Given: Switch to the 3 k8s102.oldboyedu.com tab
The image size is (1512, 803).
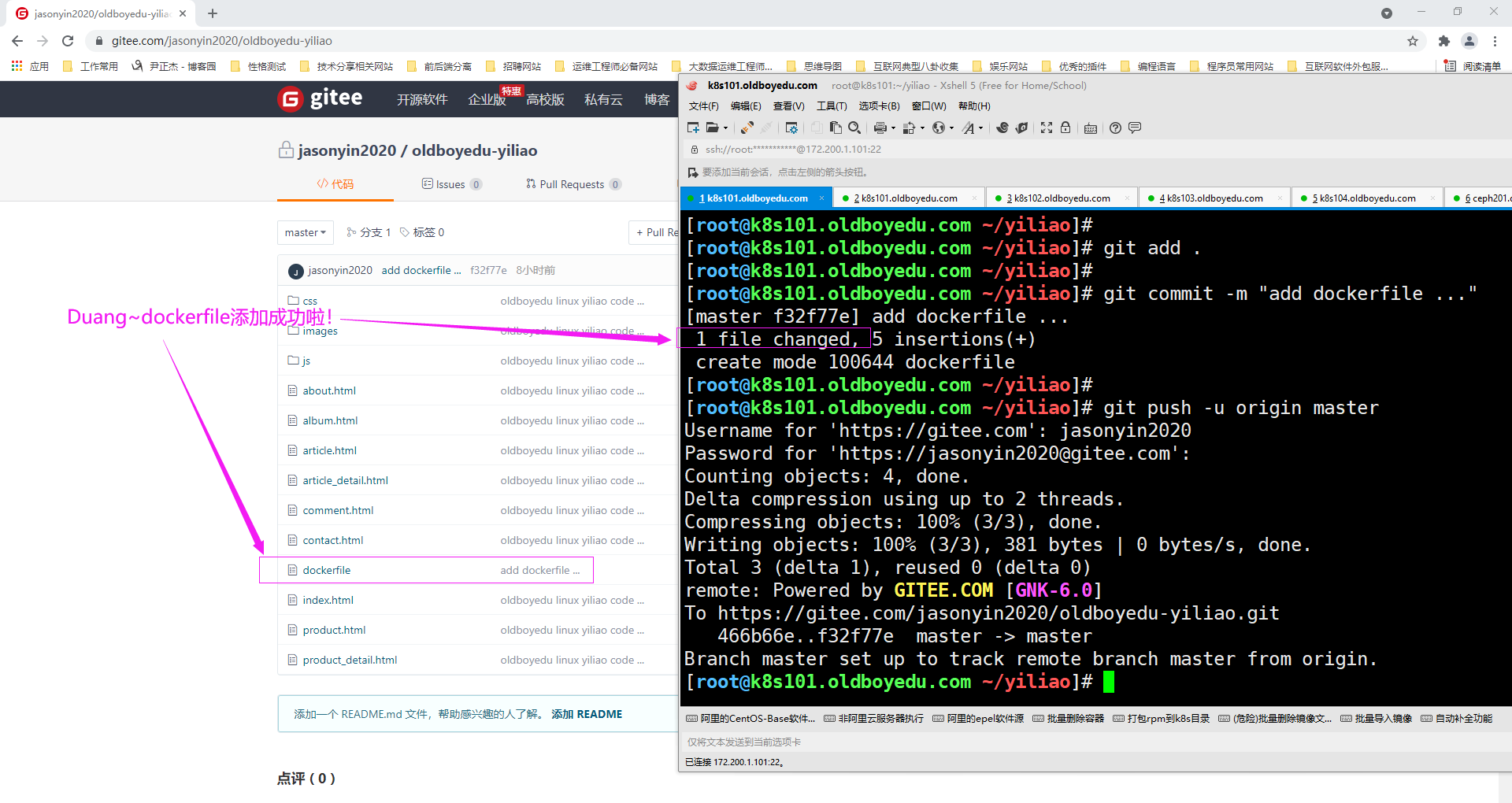Looking at the screenshot, I should [1058, 198].
